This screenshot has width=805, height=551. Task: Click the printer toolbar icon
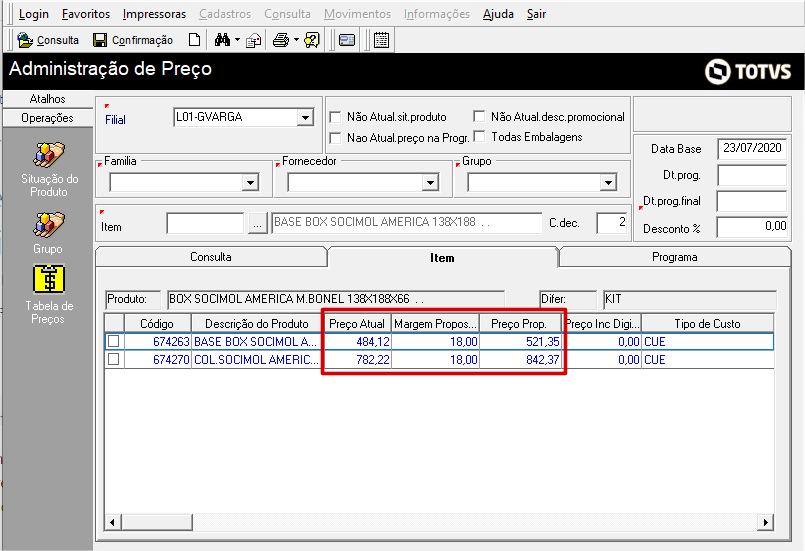click(281, 40)
